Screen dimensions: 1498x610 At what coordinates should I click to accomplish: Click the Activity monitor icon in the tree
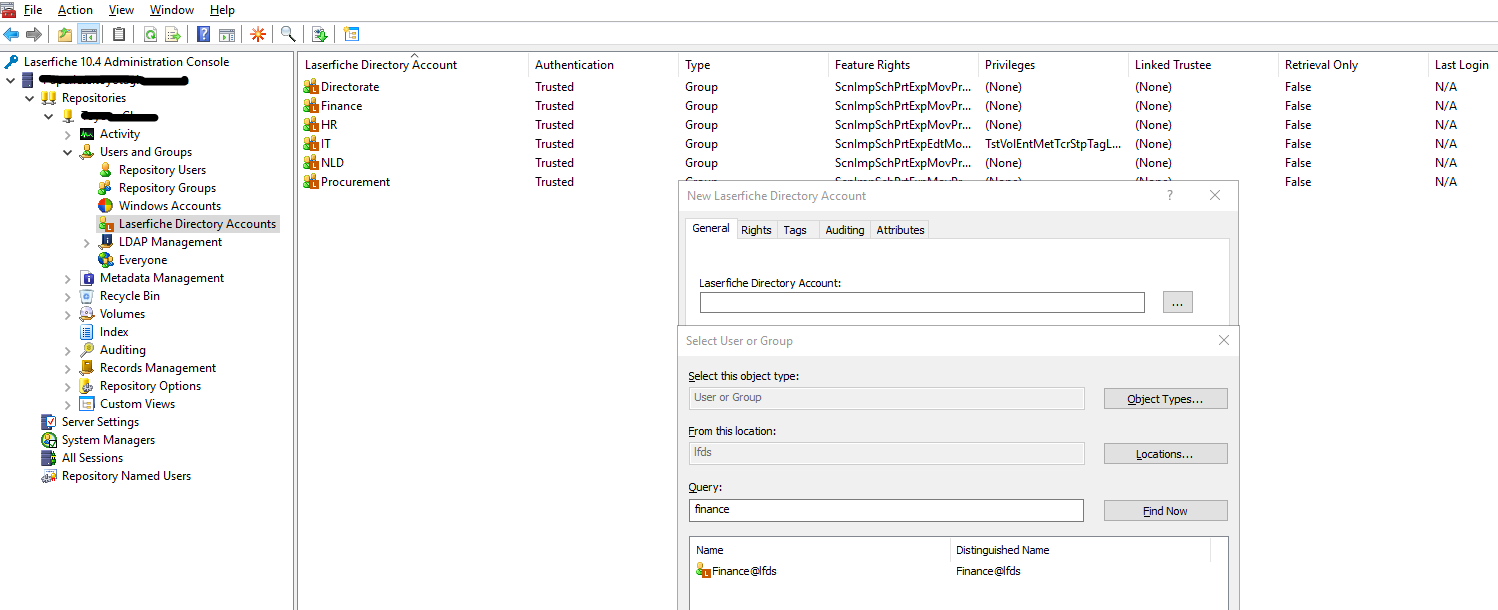pyautogui.click(x=87, y=134)
